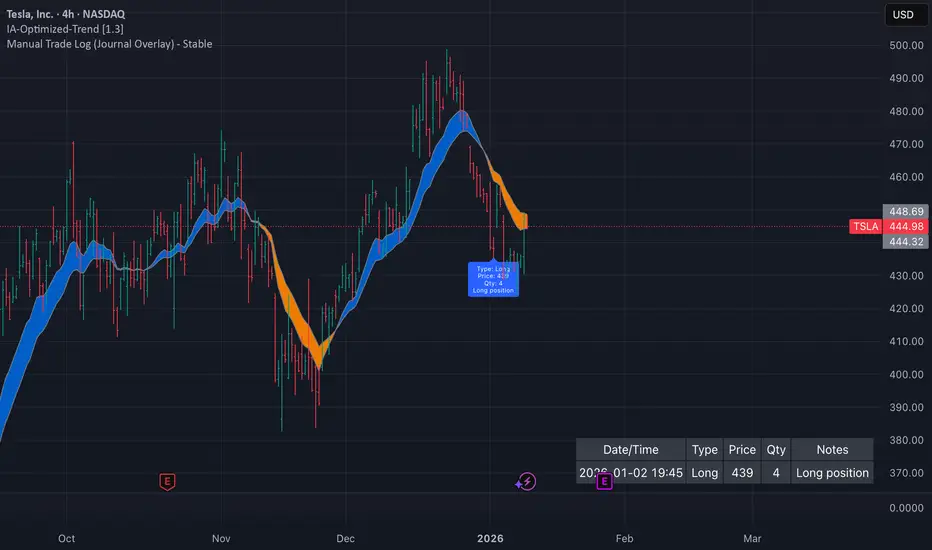Click the red TSLA price label
Viewport: 932px width, 550px height.
[866, 227]
